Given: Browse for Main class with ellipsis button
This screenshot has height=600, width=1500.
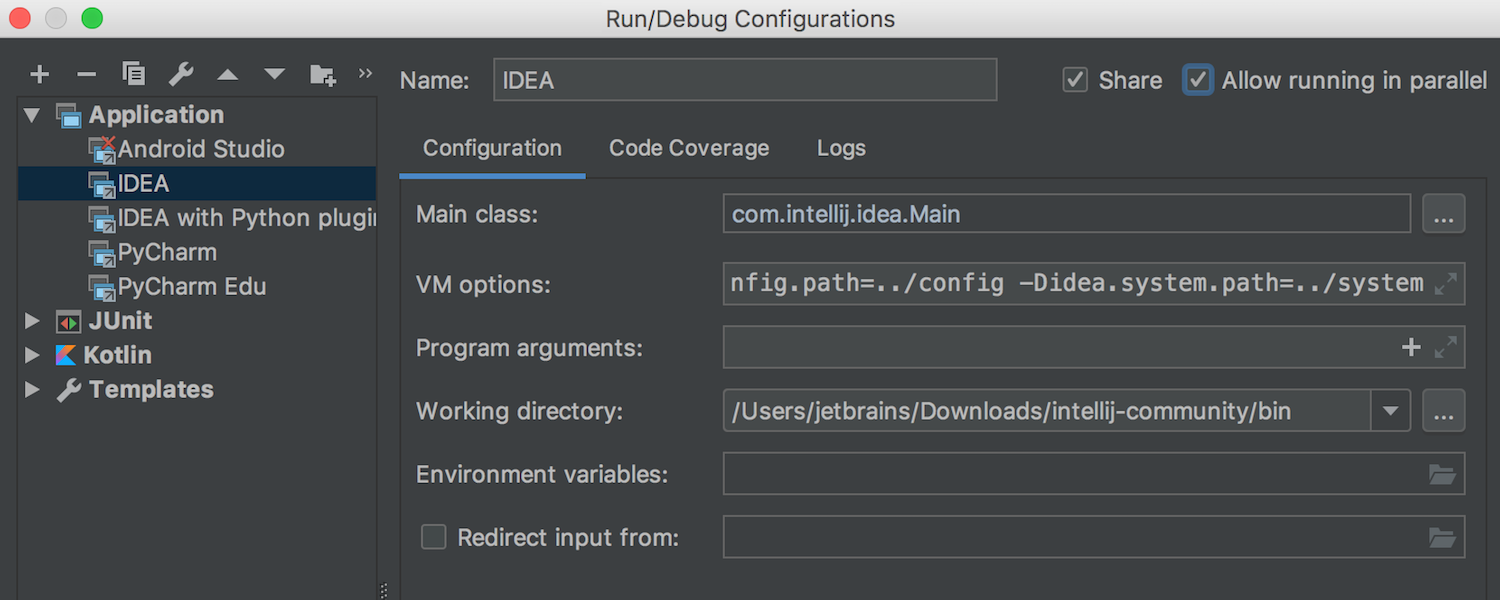Looking at the screenshot, I should coord(1443,214).
